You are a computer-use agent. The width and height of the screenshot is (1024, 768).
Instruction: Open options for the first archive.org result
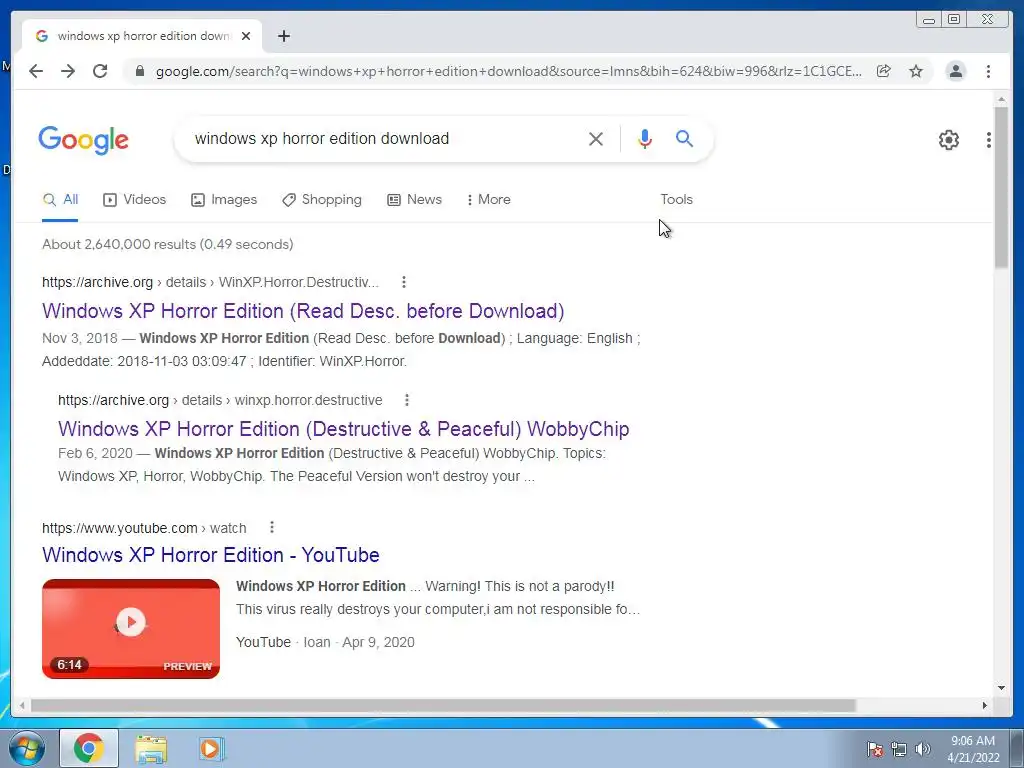click(404, 282)
